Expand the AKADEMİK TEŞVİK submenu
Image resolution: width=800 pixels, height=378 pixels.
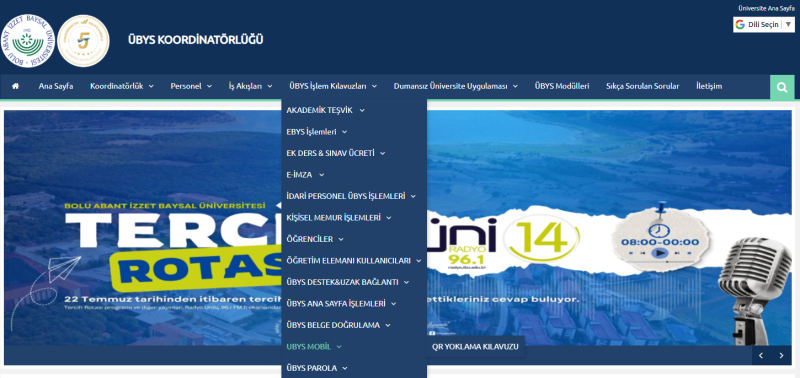(326, 110)
